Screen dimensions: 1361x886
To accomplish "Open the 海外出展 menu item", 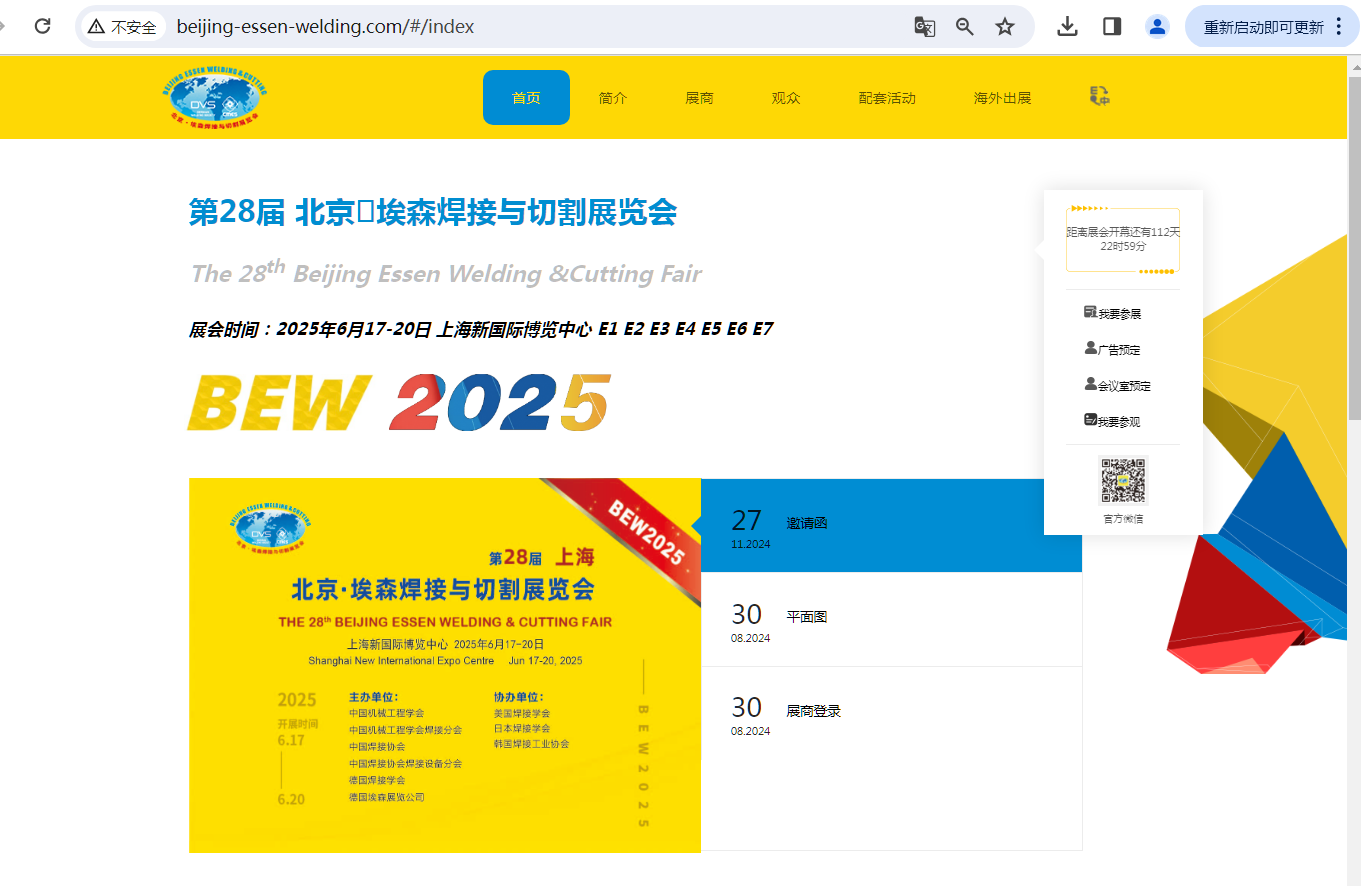I will coord(1002,98).
